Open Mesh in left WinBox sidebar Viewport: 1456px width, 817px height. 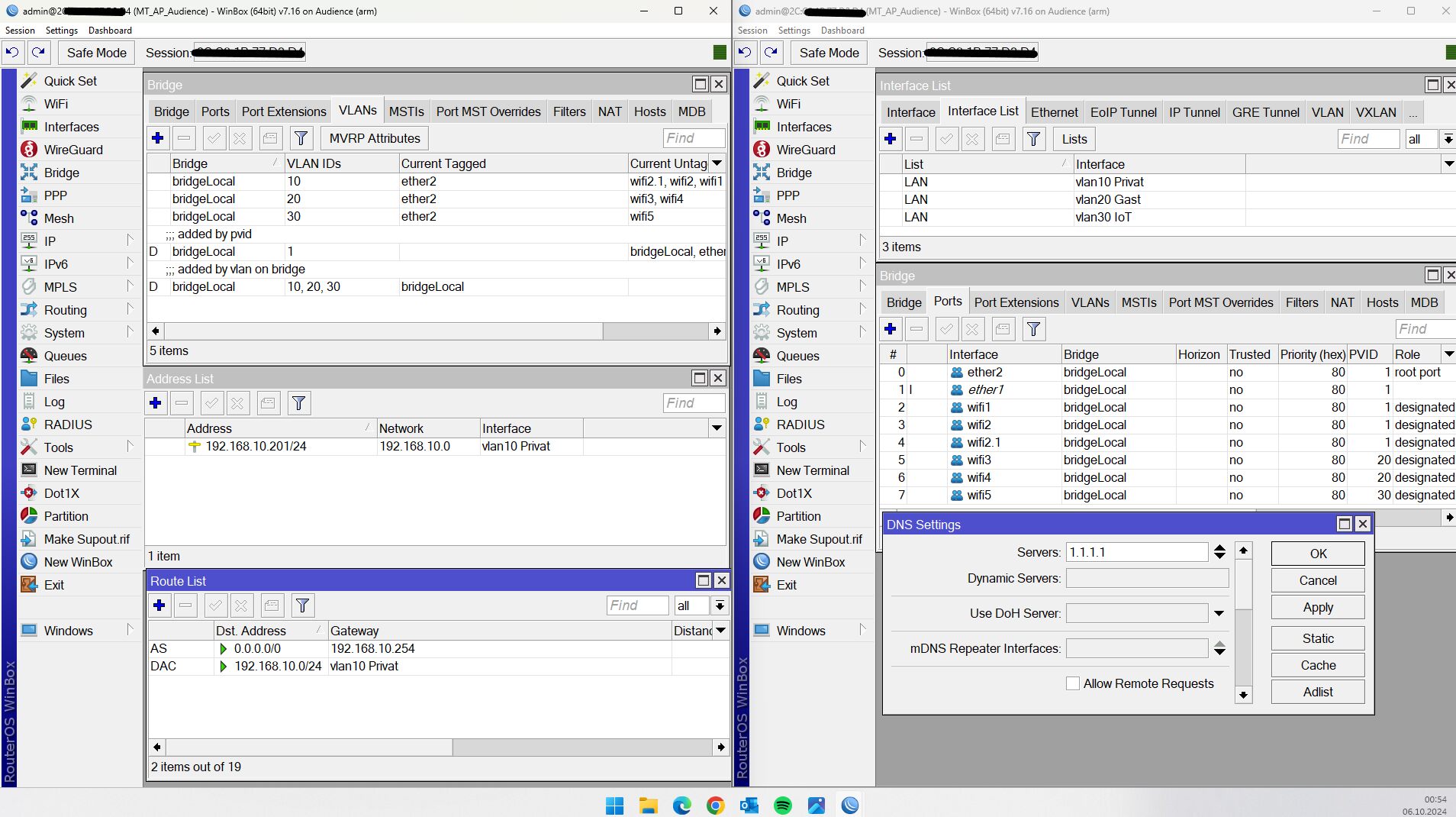[x=59, y=218]
